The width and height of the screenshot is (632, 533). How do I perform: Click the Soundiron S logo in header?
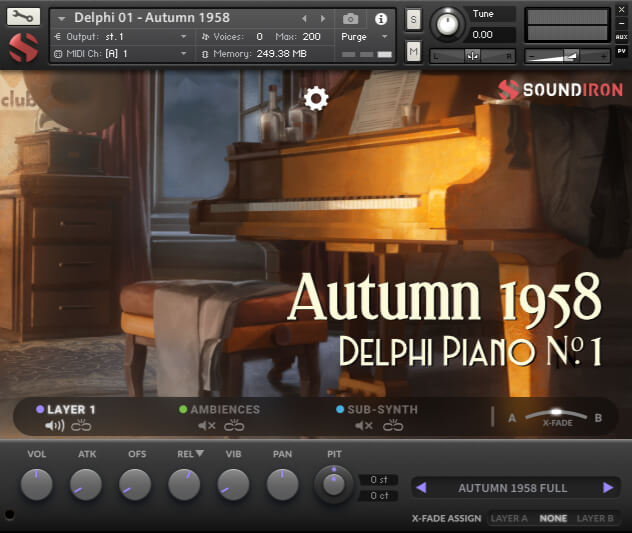(x=23, y=47)
